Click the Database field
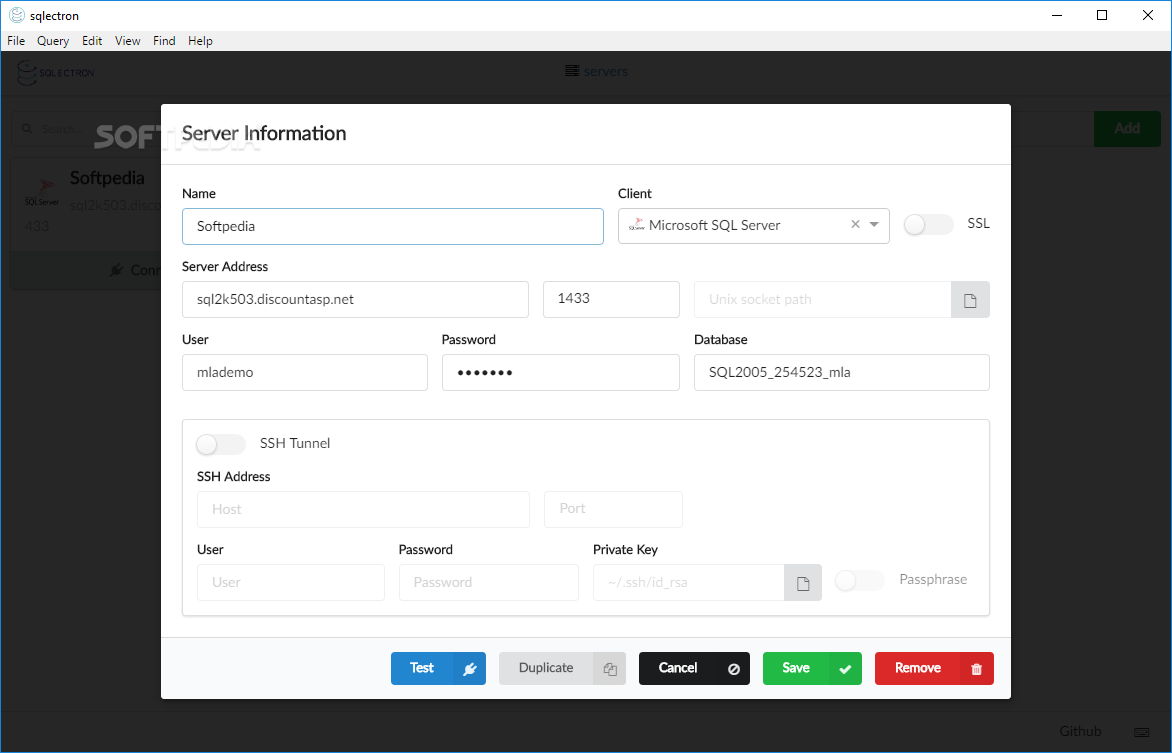Image resolution: width=1172 pixels, height=753 pixels. coord(842,372)
